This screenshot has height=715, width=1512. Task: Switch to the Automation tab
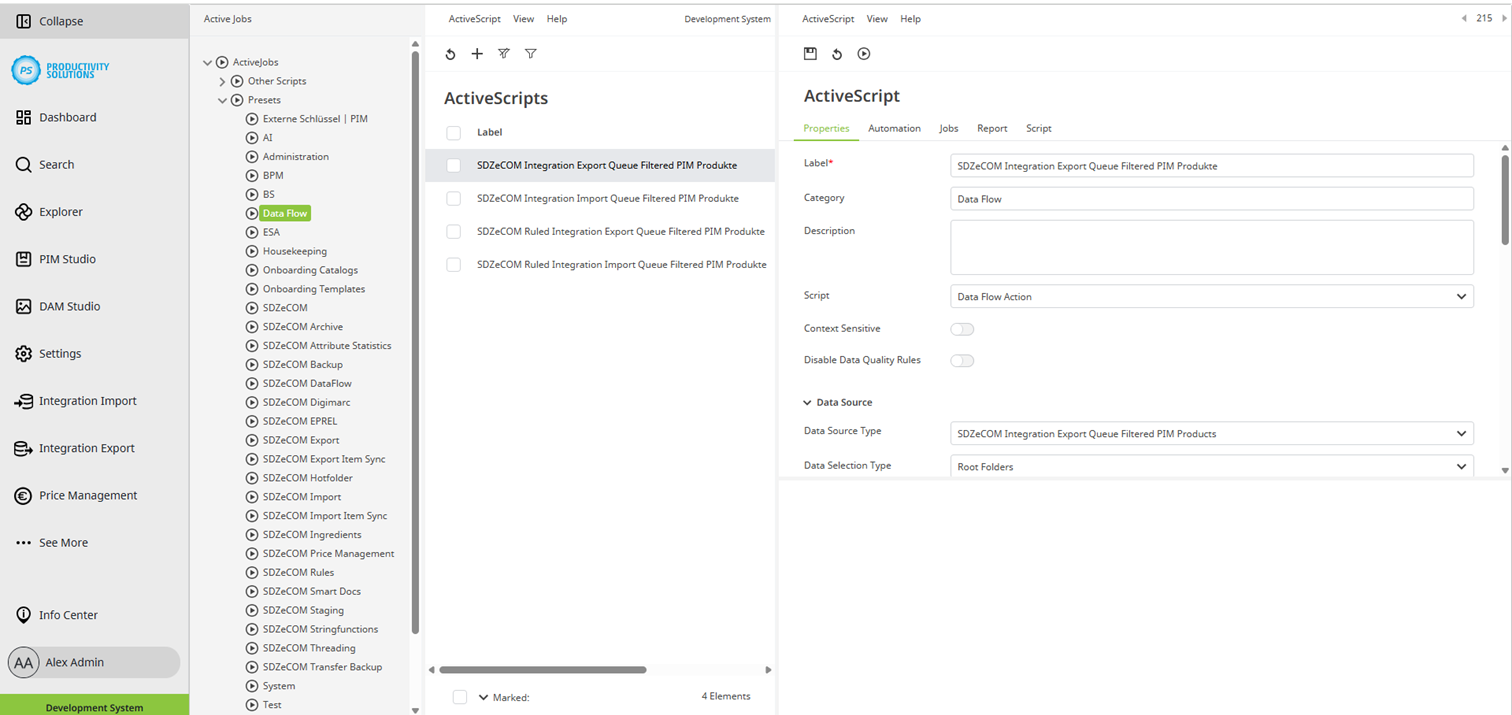click(894, 128)
